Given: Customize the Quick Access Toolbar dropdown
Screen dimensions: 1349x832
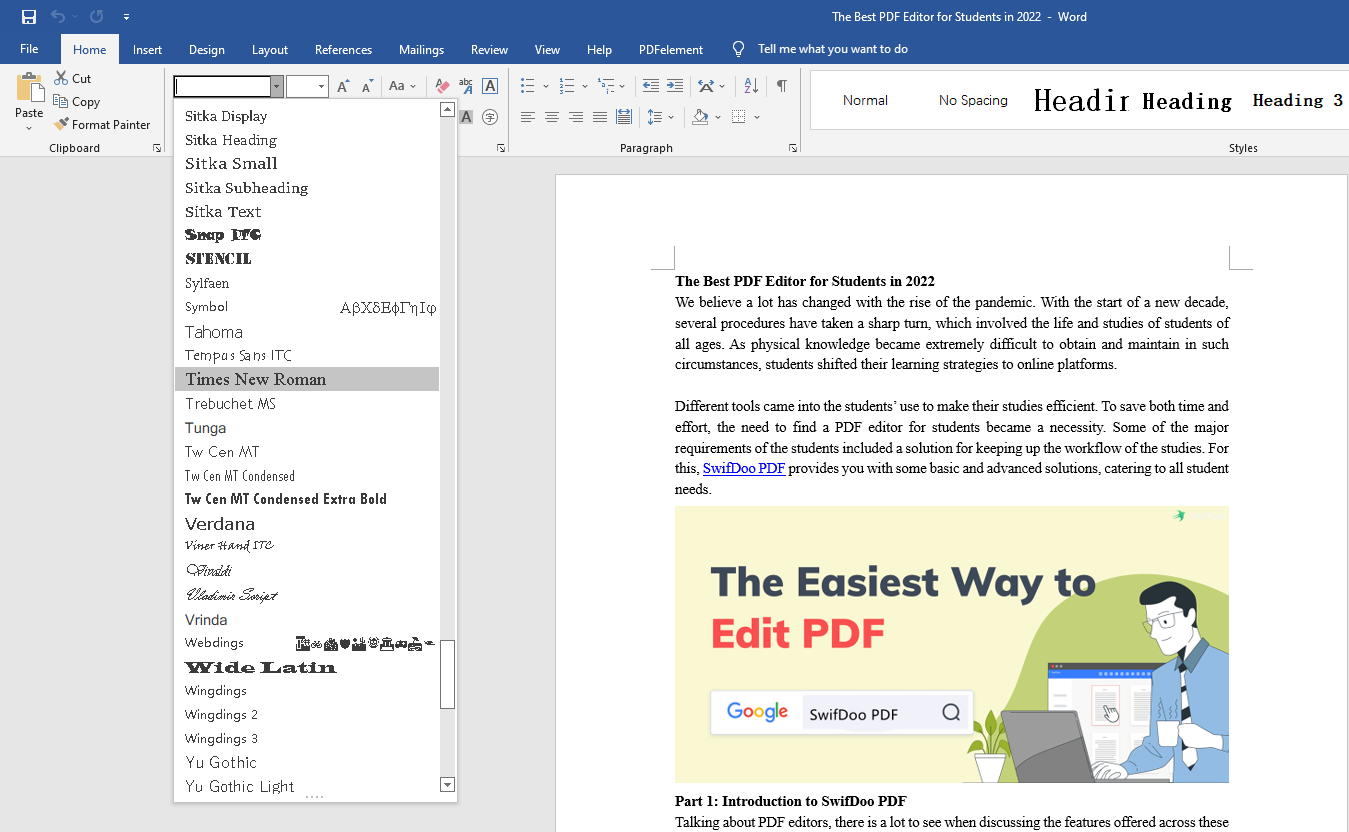Looking at the screenshot, I should click(126, 17).
